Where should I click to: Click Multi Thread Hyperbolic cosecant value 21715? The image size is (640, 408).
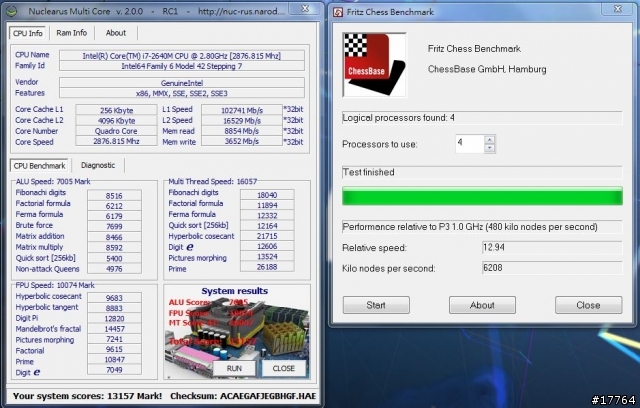coord(267,236)
